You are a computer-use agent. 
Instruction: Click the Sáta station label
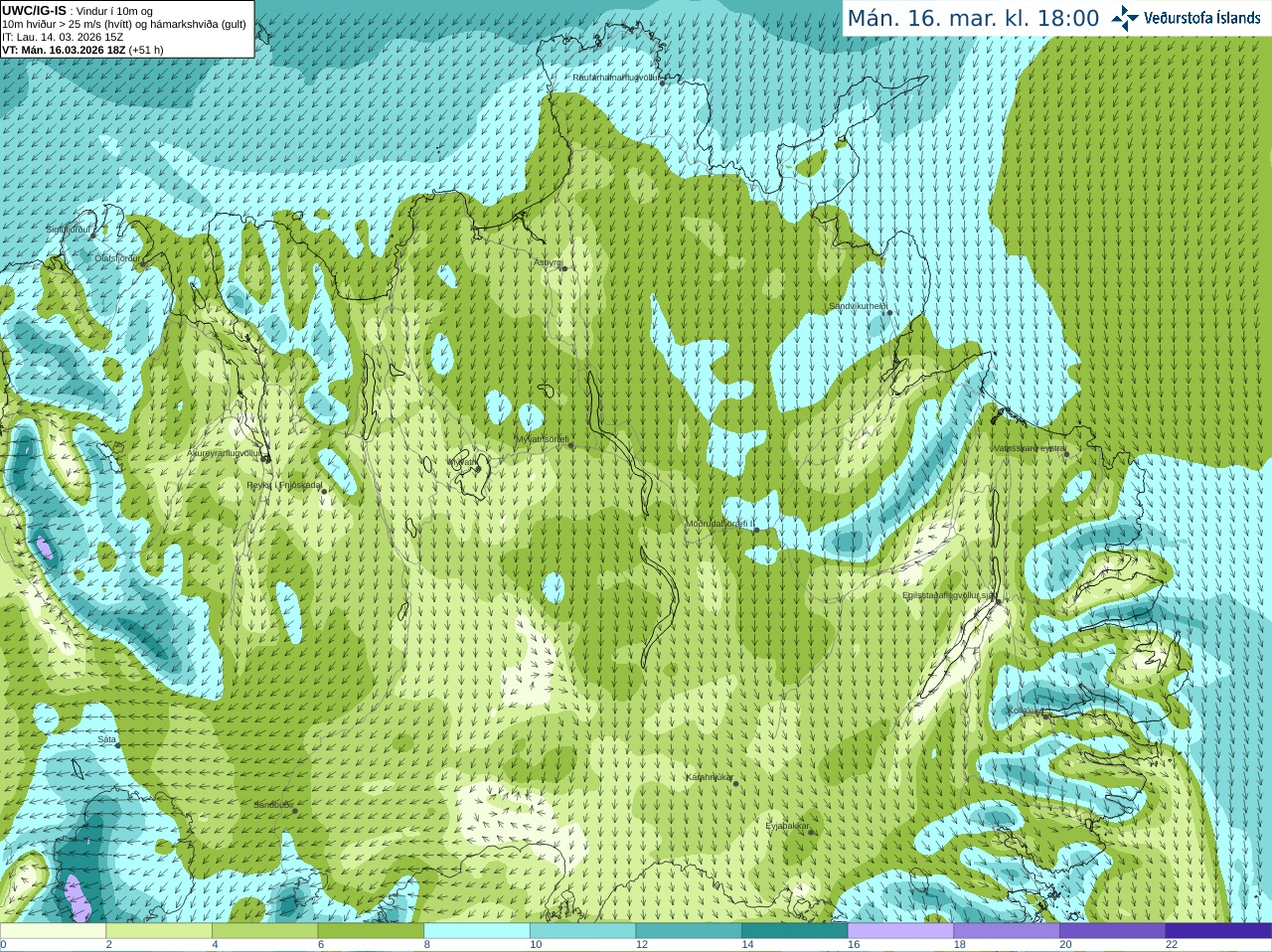(x=107, y=739)
